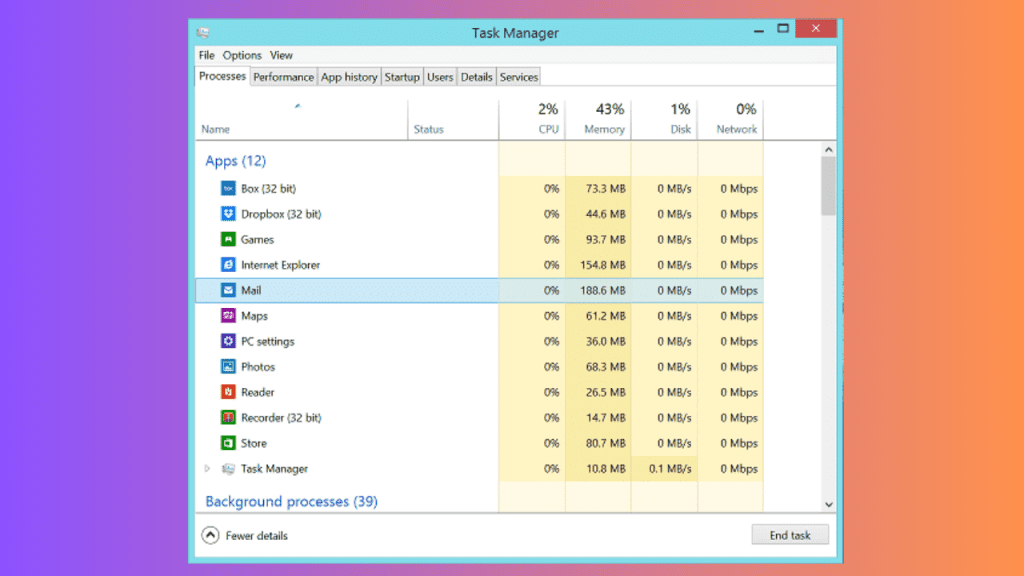
Task: Click the Task Manager title bar icon
Action: pos(203,33)
